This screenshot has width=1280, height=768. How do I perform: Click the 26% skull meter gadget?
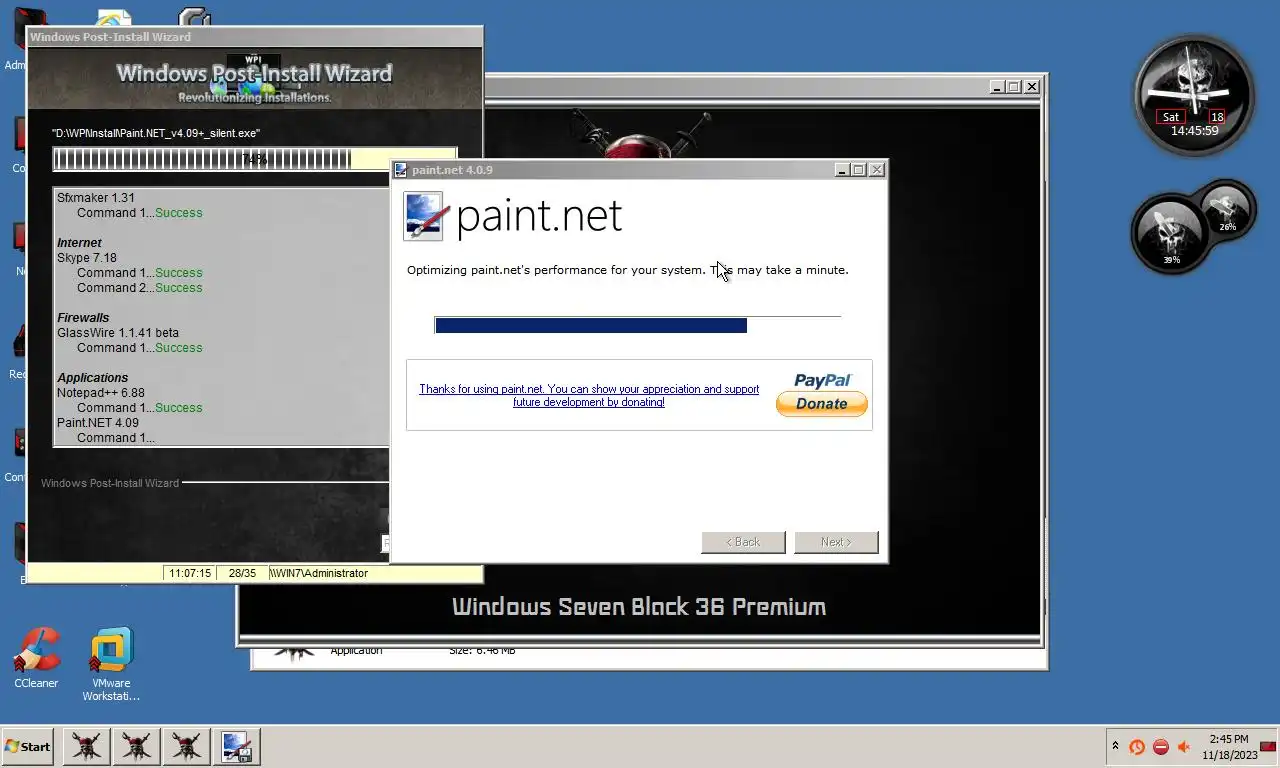[1226, 211]
